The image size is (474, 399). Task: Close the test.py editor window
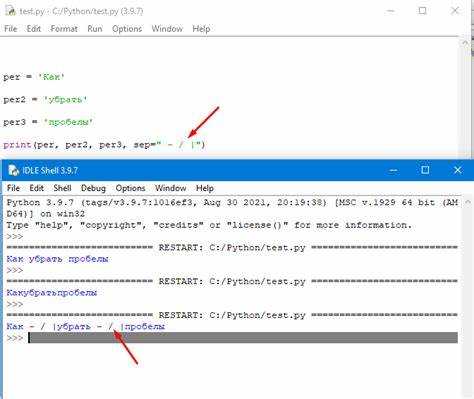455,11
